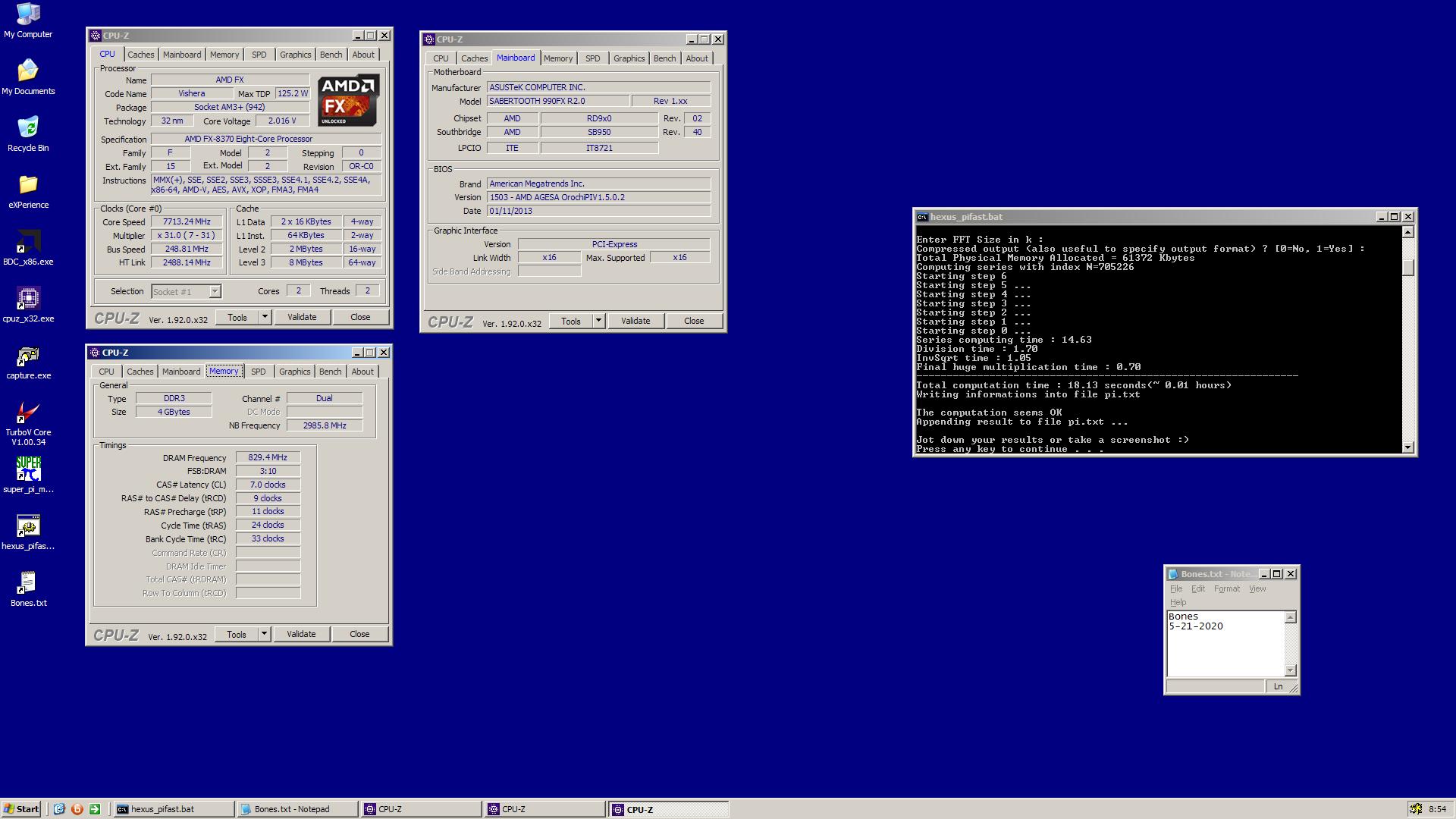
Task: Click the BIOS Date field 01/11/2013
Action: click(598, 212)
